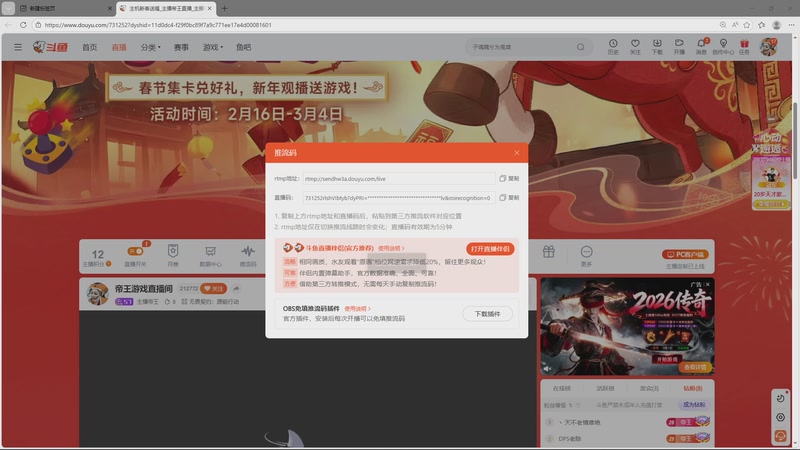Click the orange support icon in floating sidebar

tap(780, 436)
